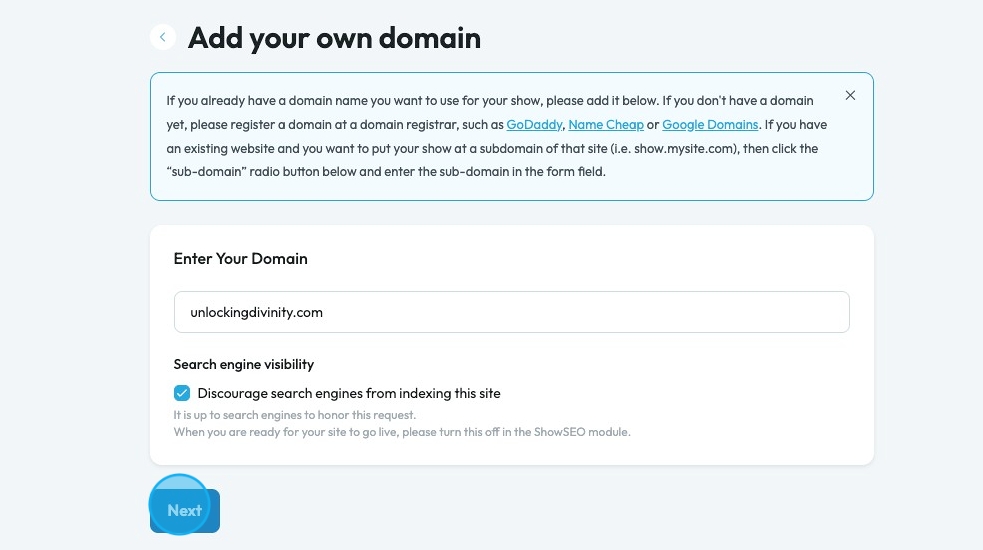Open the Name Cheap registrar link

(606, 125)
